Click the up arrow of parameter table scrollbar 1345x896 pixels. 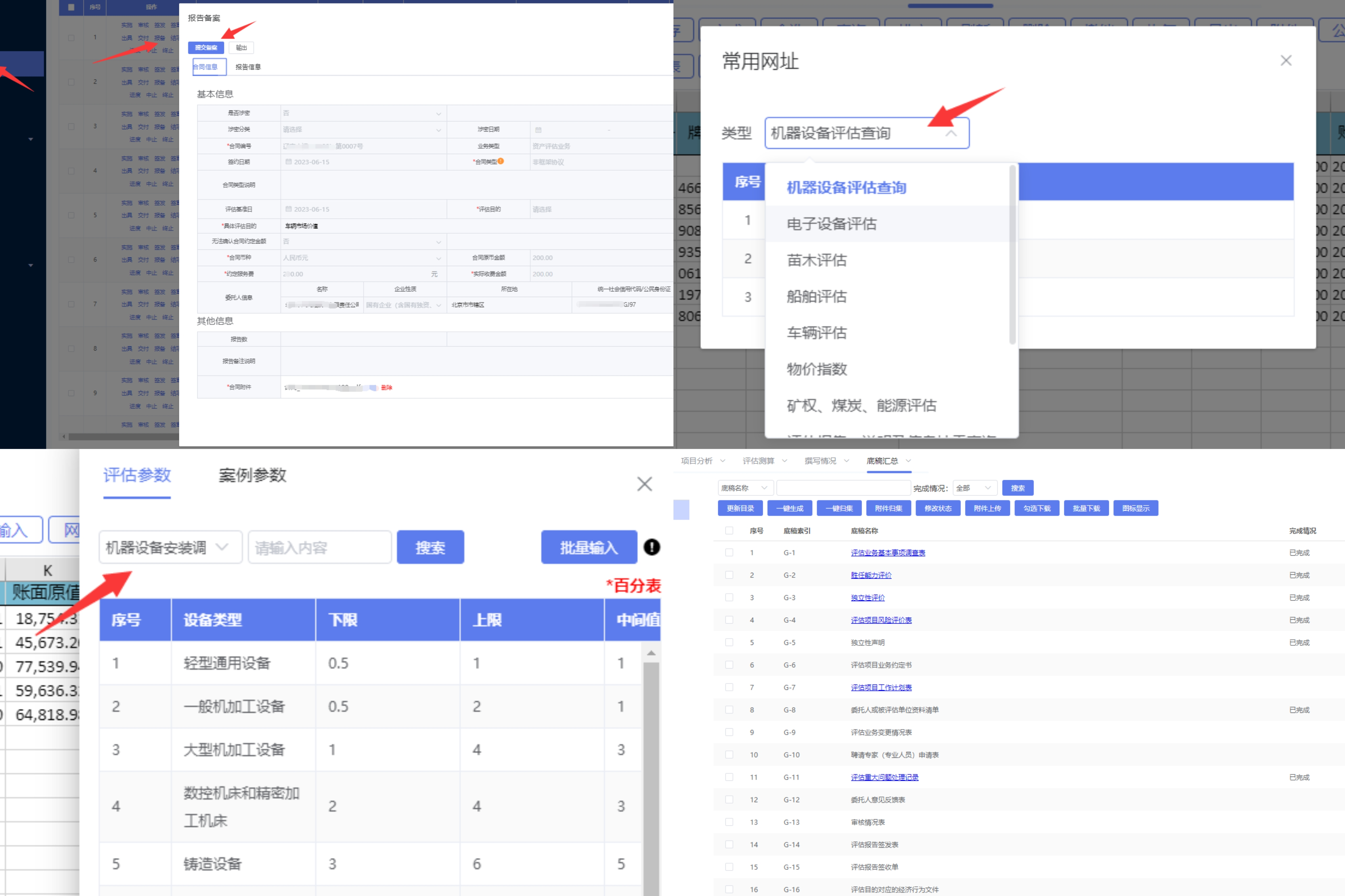(651, 652)
